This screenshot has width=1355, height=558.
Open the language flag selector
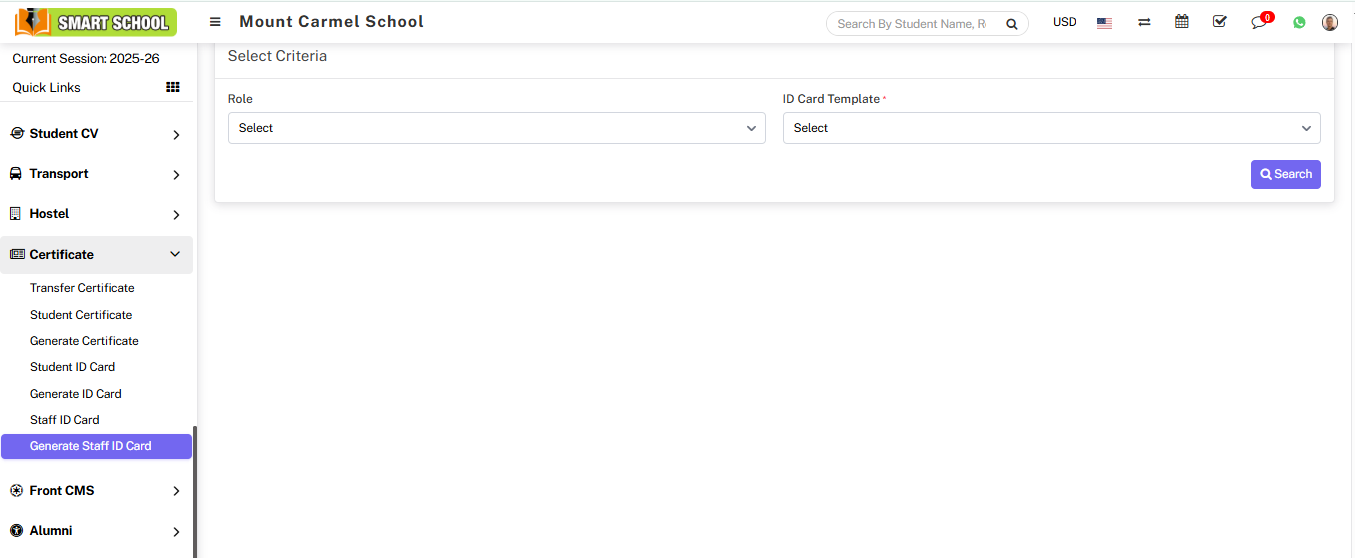pos(1104,23)
